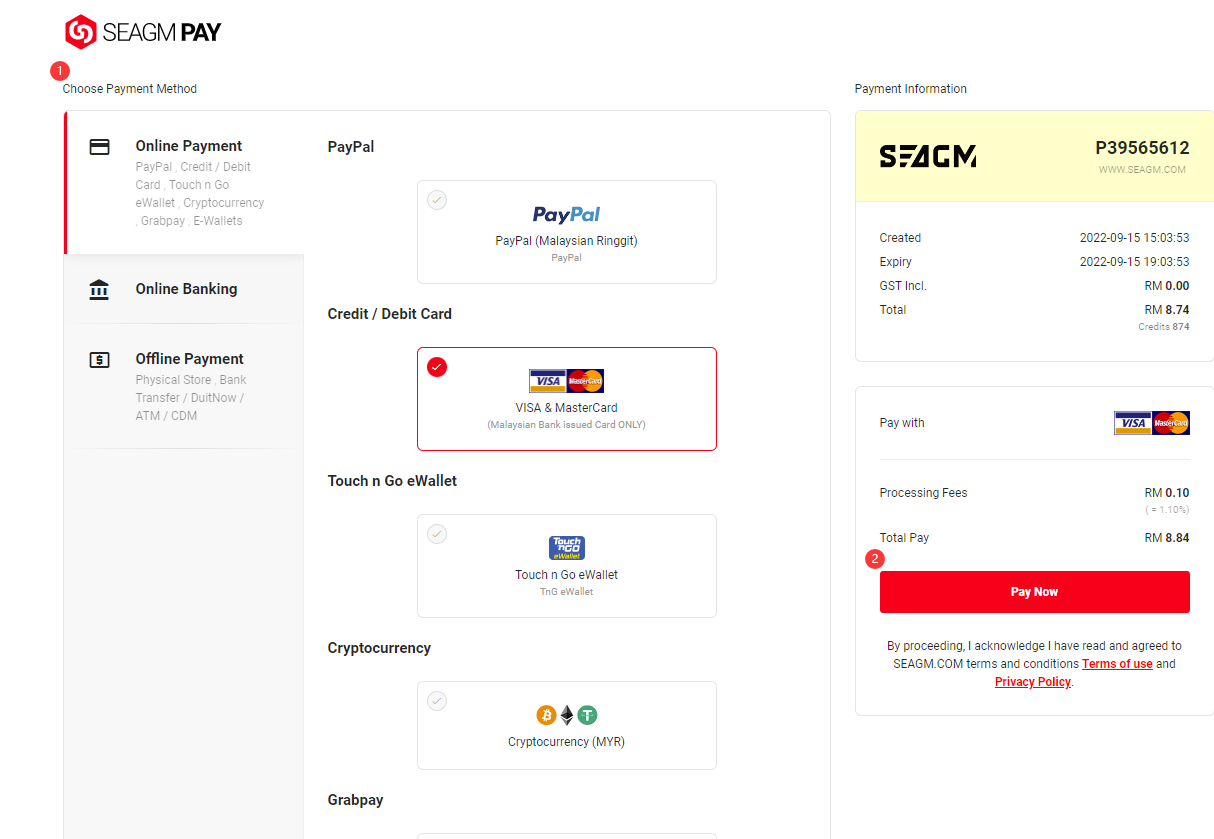Select the Touch n Go eWallet radio circle

point(437,534)
